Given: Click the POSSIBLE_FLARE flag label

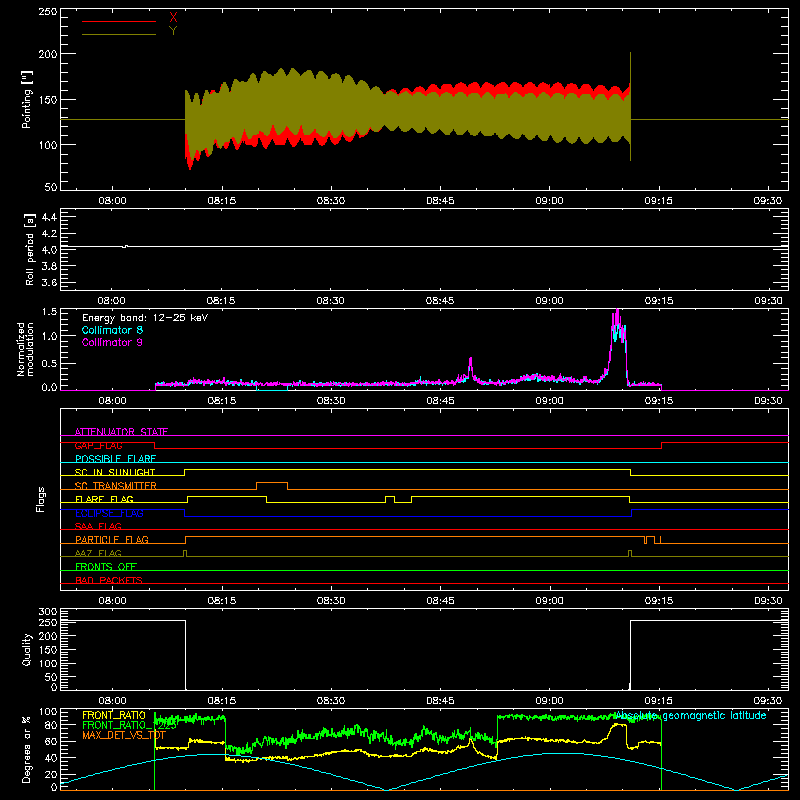Looking at the screenshot, I should click(x=115, y=459).
